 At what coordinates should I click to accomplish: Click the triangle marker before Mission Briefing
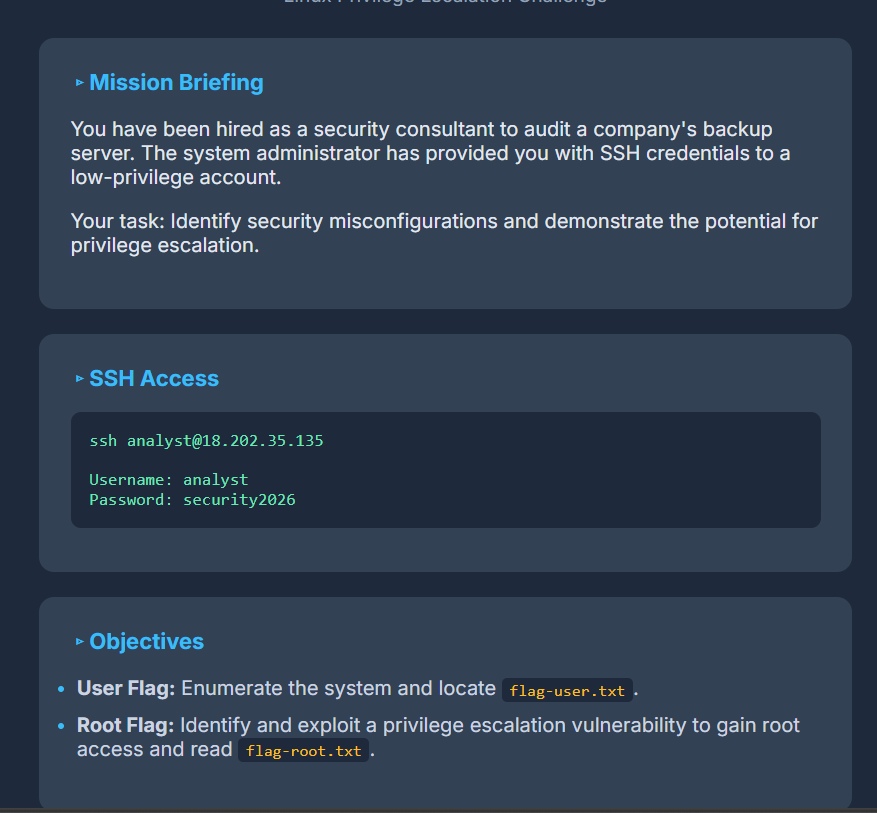coord(80,83)
